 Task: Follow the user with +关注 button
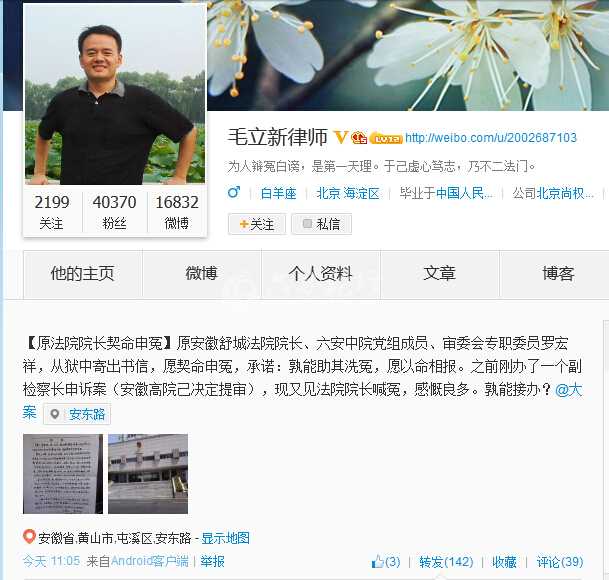click(257, 224)
